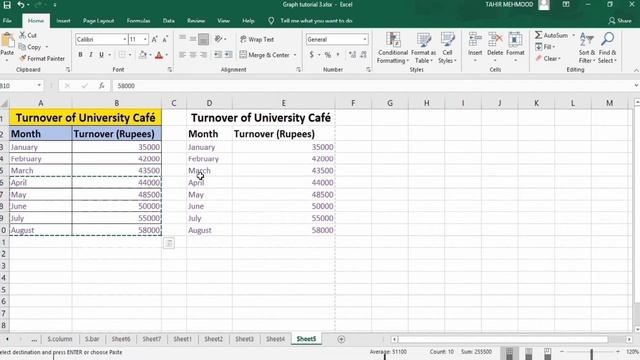Toggle Merge & Center
The image size is (640, 360).
click(x=264, y=55)
